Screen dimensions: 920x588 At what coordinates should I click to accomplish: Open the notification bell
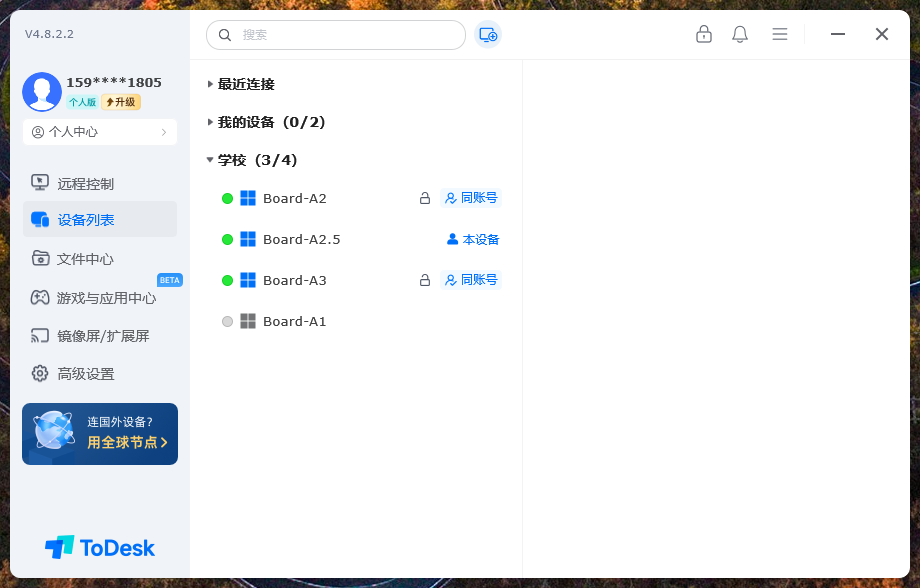coord(740,34)
